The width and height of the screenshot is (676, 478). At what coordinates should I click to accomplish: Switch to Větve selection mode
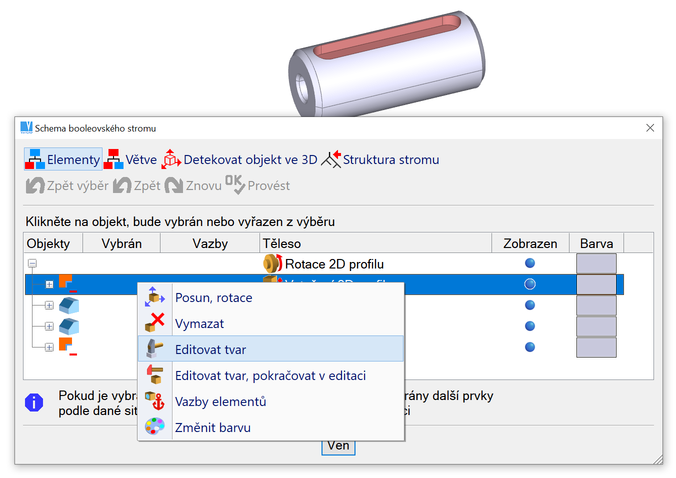(115, 159)
